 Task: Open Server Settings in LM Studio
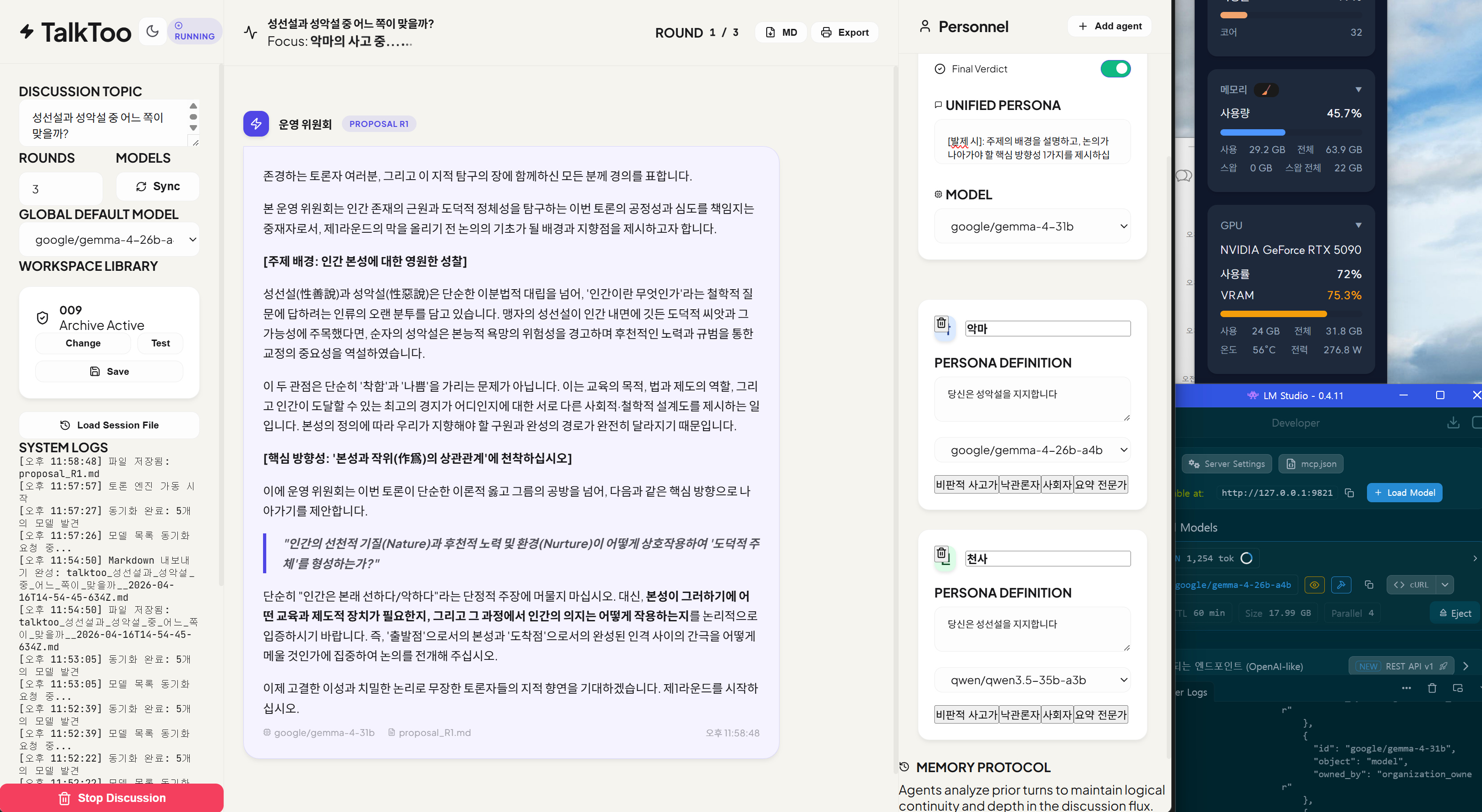click(x=1227, y=463)
